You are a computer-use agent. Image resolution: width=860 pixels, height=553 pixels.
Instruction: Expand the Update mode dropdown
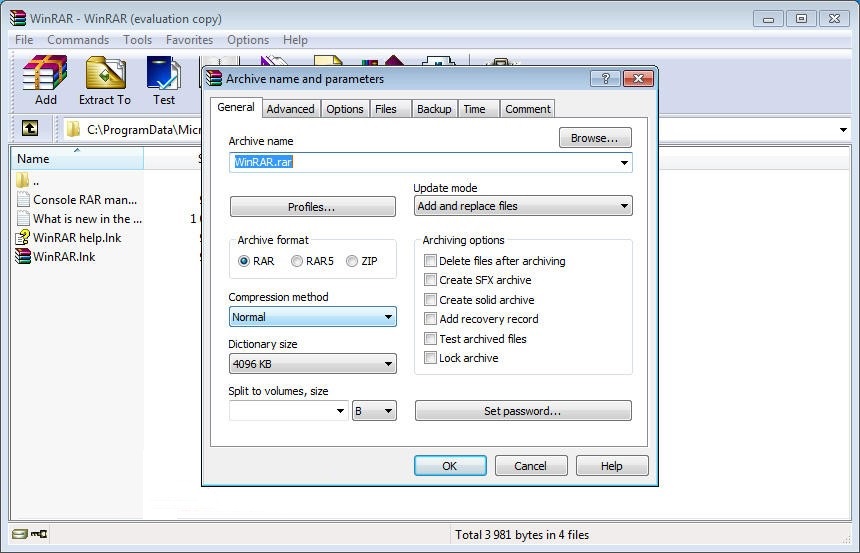pyautogui.click(x=523, y=206)
